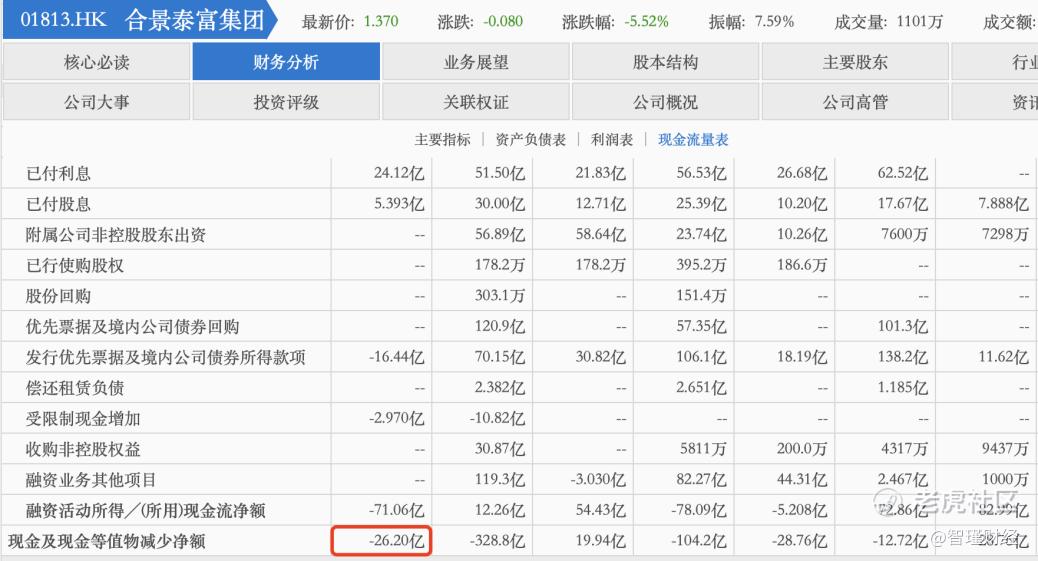
Task: Select the 19.94亿 cell
Action: pyautogui.click(x=600, y=540)
